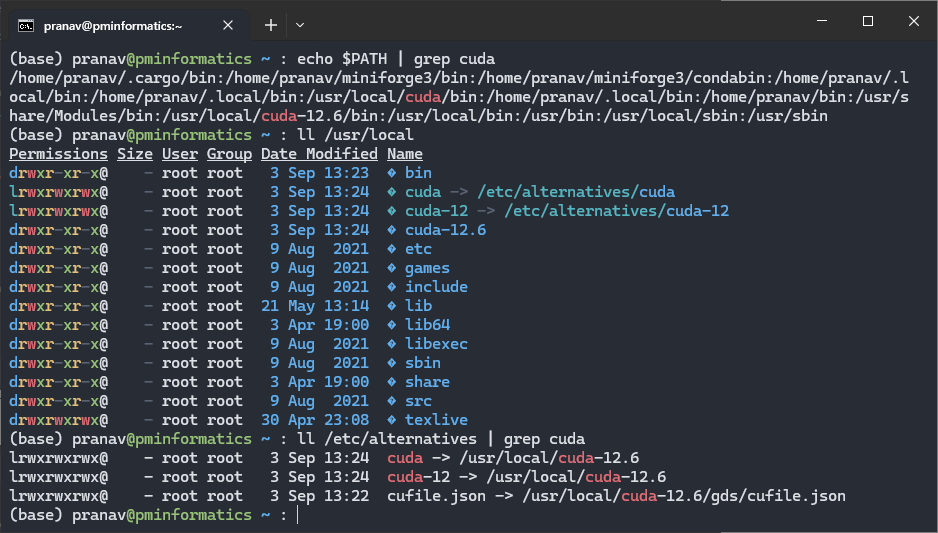Click the etc directory name
The image size is (938, 533).
[418, 249]
